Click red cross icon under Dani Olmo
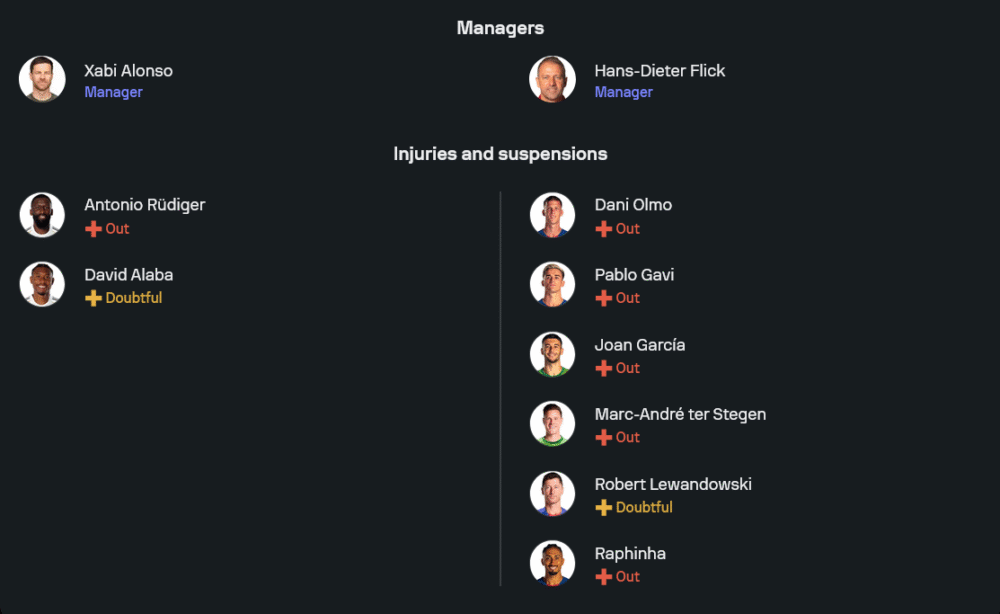1000x614 pixels. [x=603, y=229]
